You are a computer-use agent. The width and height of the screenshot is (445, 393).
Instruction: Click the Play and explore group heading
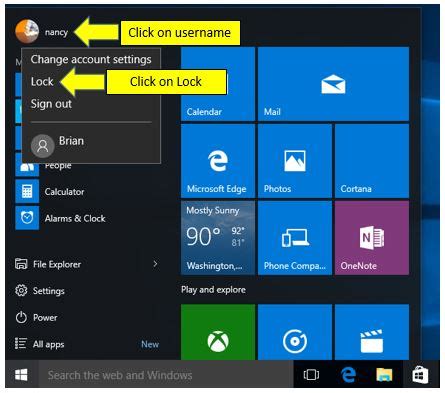[213, 290]
